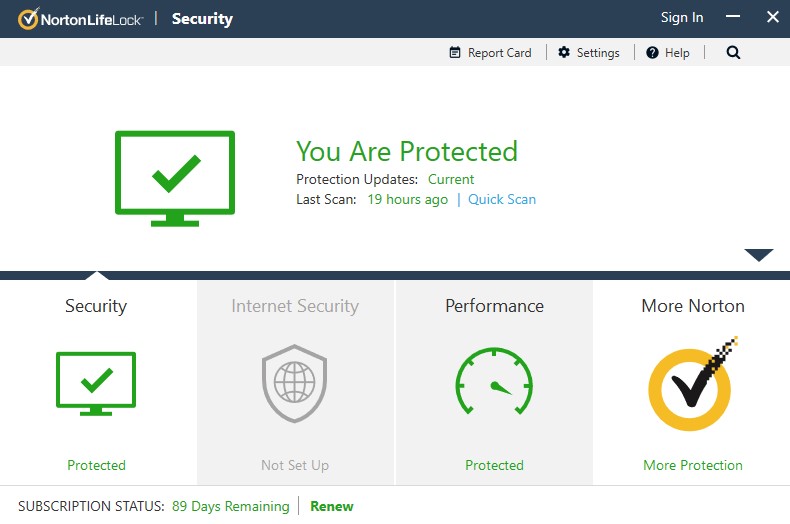Viewport: 790px width, 524px height.
Task: Click Protected status under Performance tile
Action: (x=494, y=465)
